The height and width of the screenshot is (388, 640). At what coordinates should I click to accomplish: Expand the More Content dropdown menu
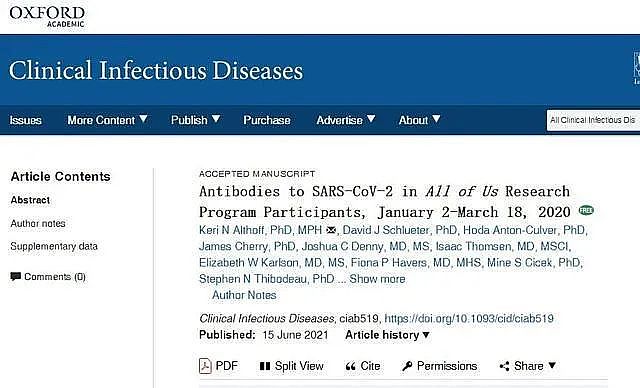point(107,120)
